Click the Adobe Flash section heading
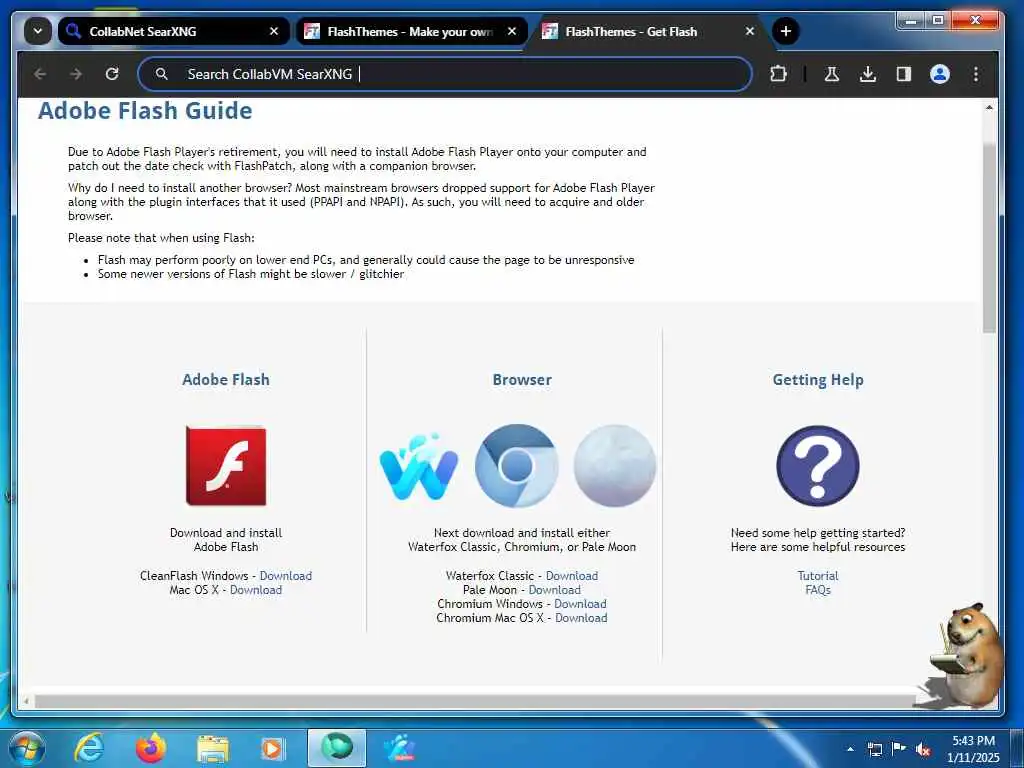 (x=226, y=379)
